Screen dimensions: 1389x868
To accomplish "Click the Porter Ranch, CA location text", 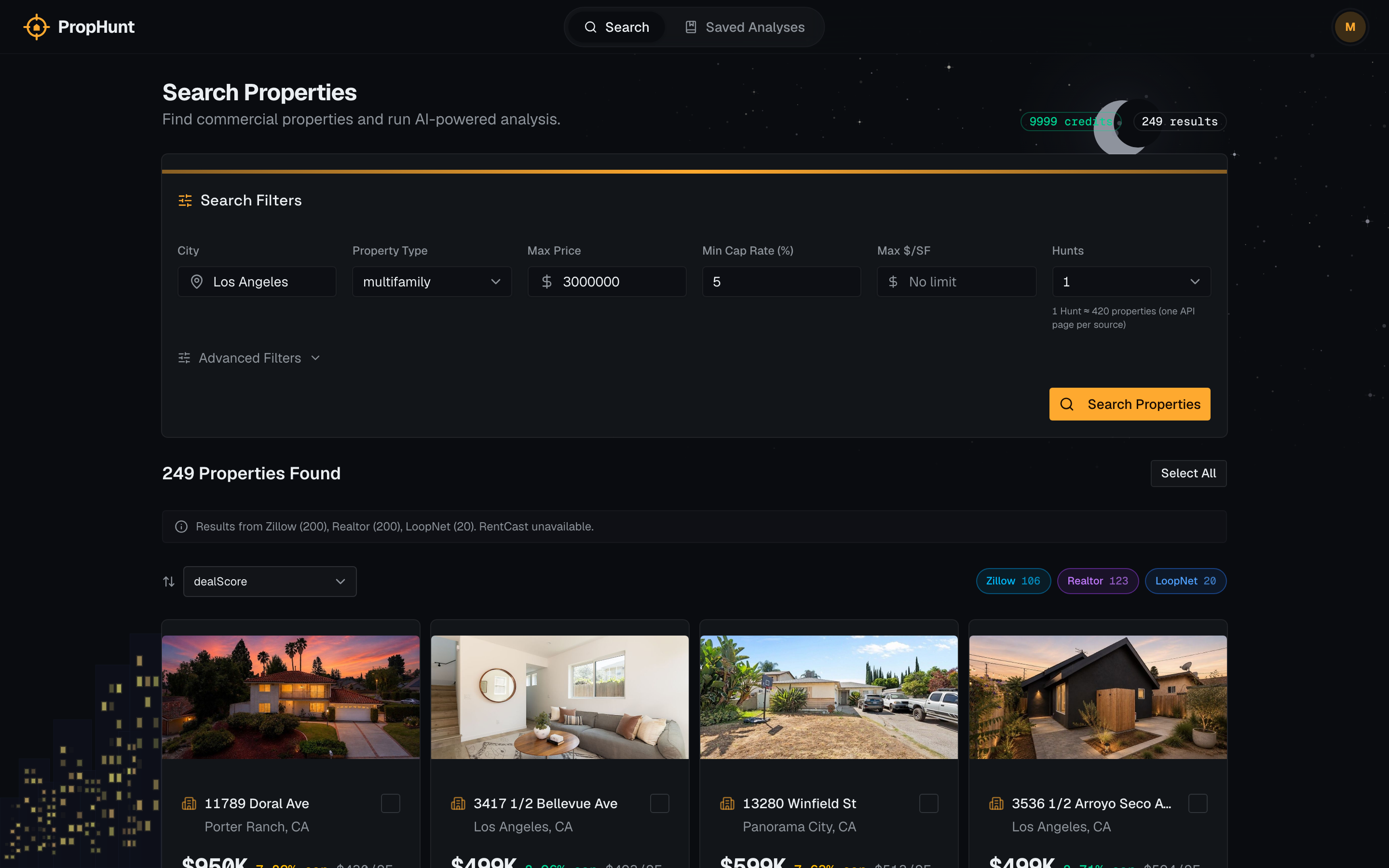I will pos(257,827).
